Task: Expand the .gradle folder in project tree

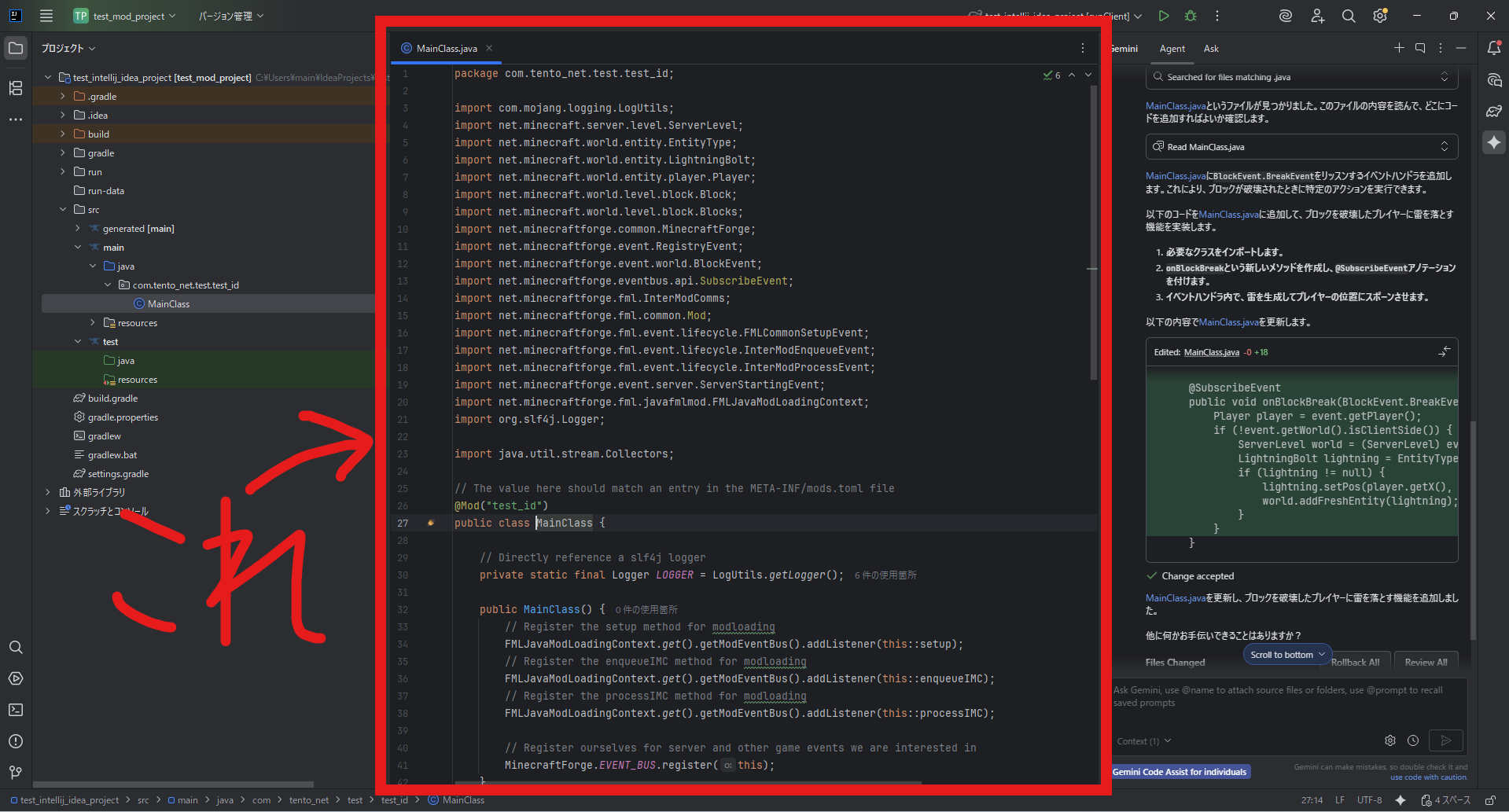Action: (x=63, y=97)
